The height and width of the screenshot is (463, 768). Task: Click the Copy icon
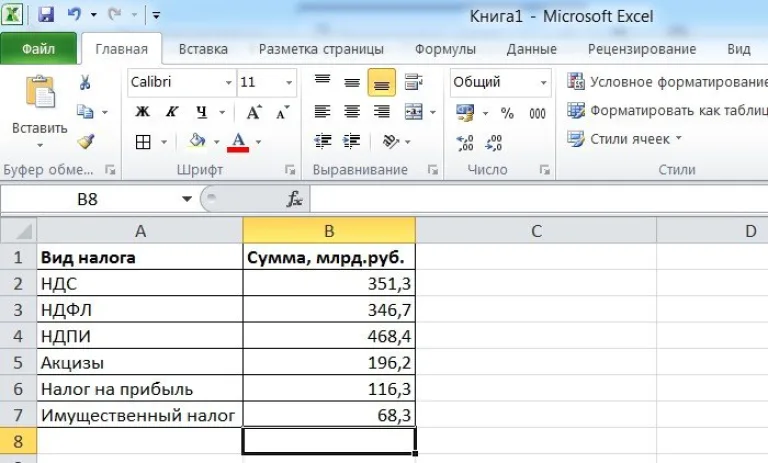85,112
